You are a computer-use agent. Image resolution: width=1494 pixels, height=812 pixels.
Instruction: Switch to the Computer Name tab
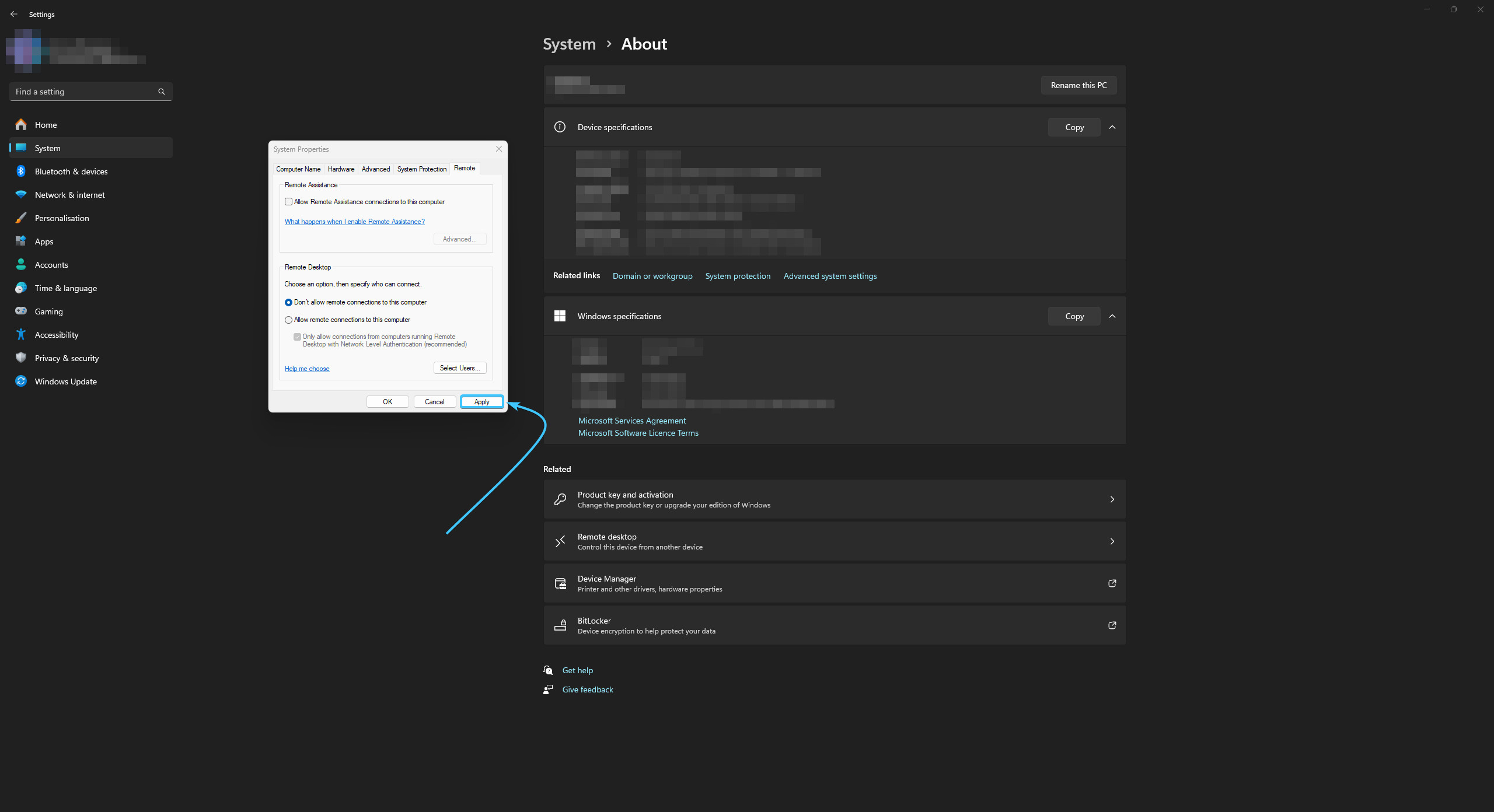coord(298,169)
